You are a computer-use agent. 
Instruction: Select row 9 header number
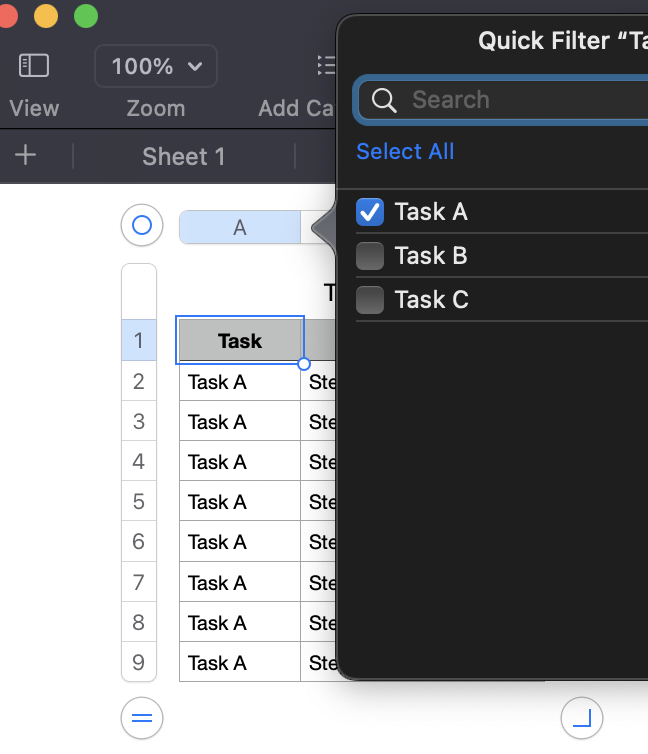(139, 662)
